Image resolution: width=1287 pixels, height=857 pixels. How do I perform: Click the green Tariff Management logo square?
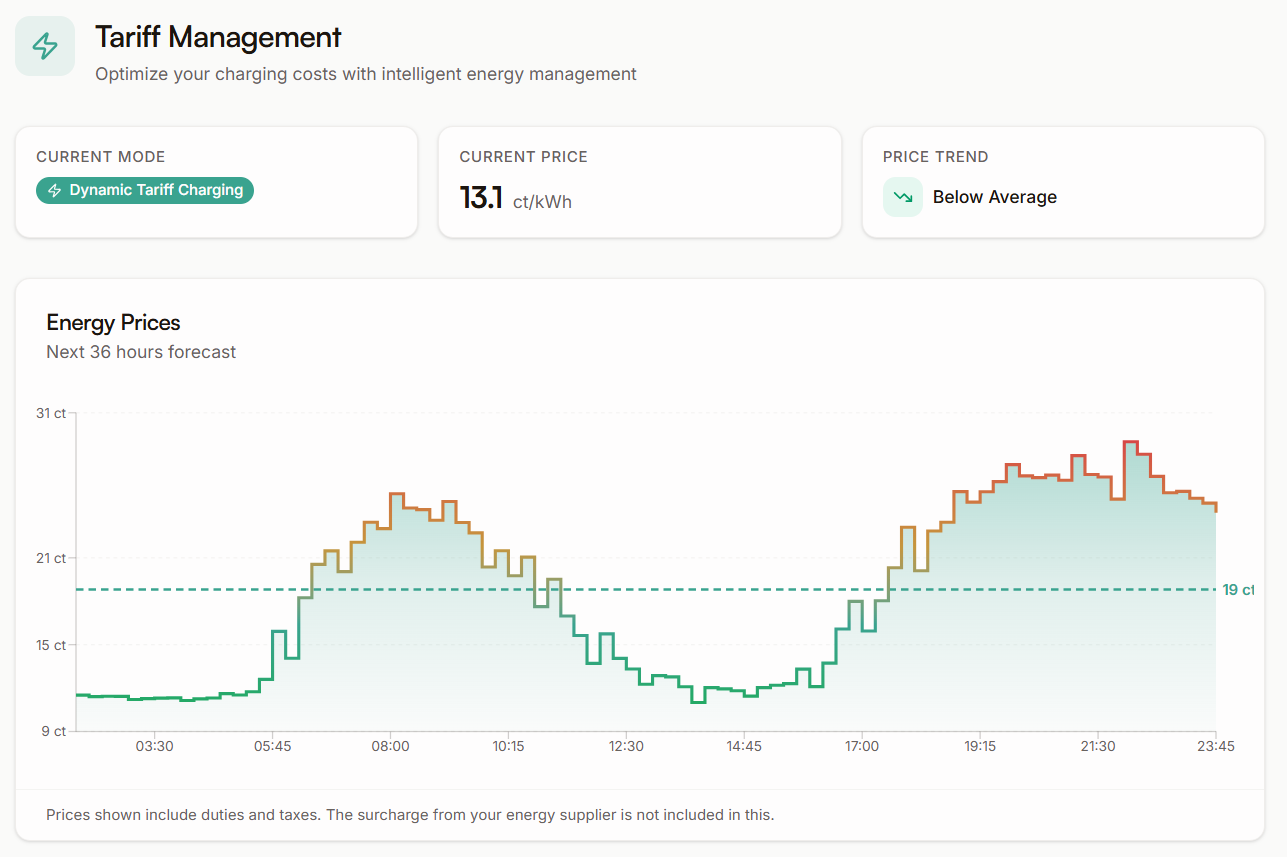click(x=45, y=45)
